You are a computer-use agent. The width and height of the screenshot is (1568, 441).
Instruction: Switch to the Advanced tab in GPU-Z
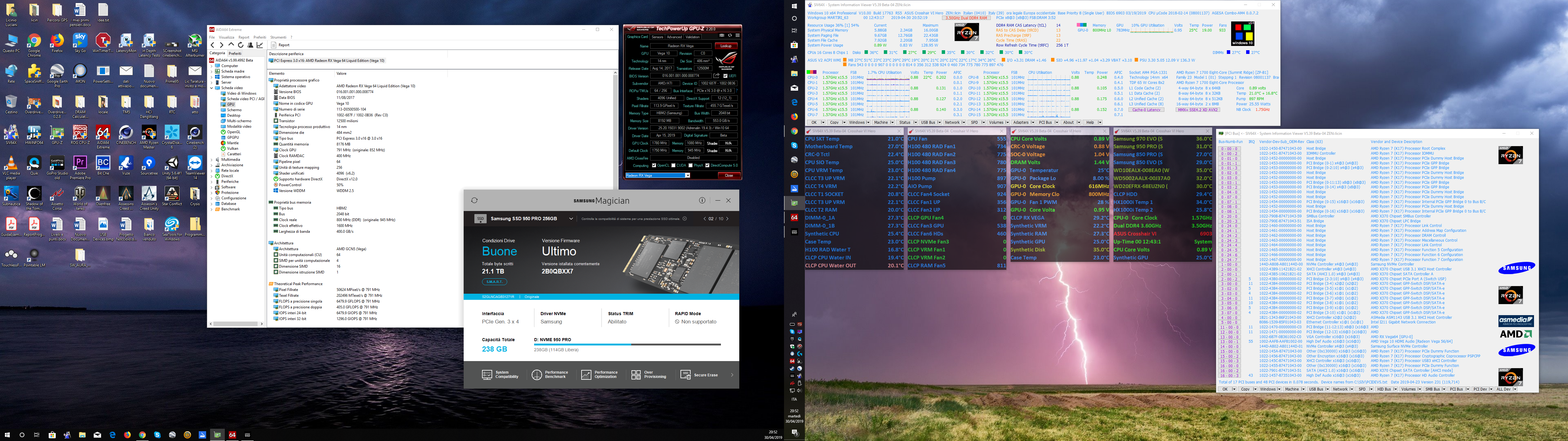coord(674,37)
